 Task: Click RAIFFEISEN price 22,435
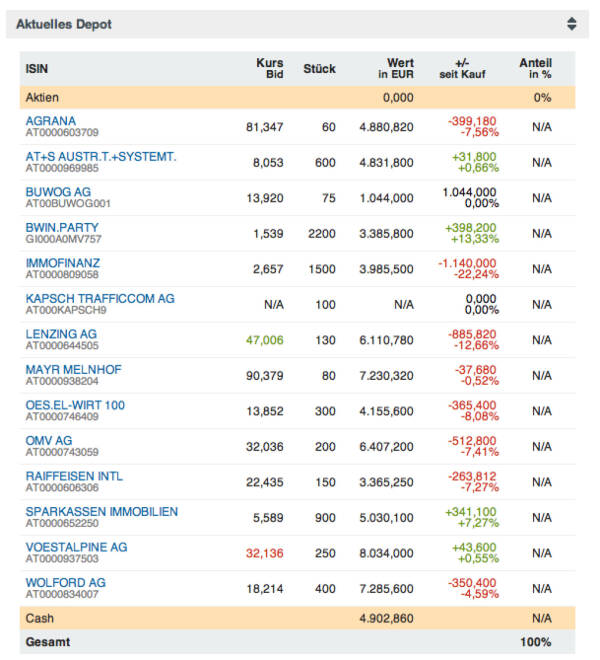(264, 482)
